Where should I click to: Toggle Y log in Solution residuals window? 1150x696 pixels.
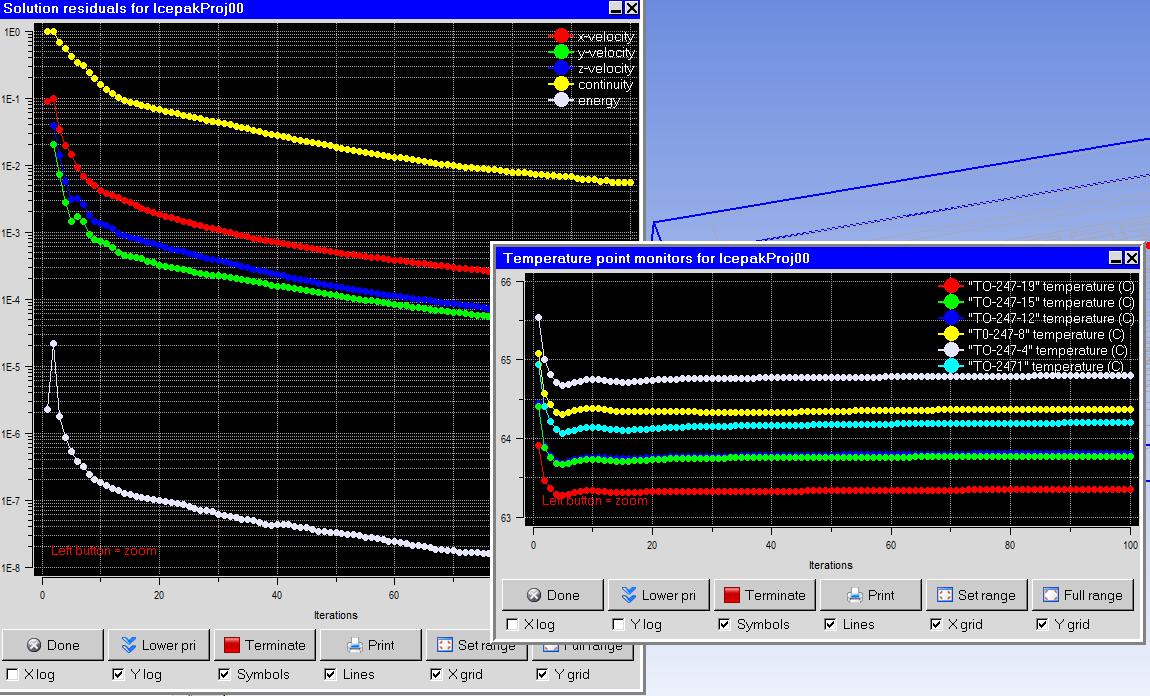pos(118,674)
